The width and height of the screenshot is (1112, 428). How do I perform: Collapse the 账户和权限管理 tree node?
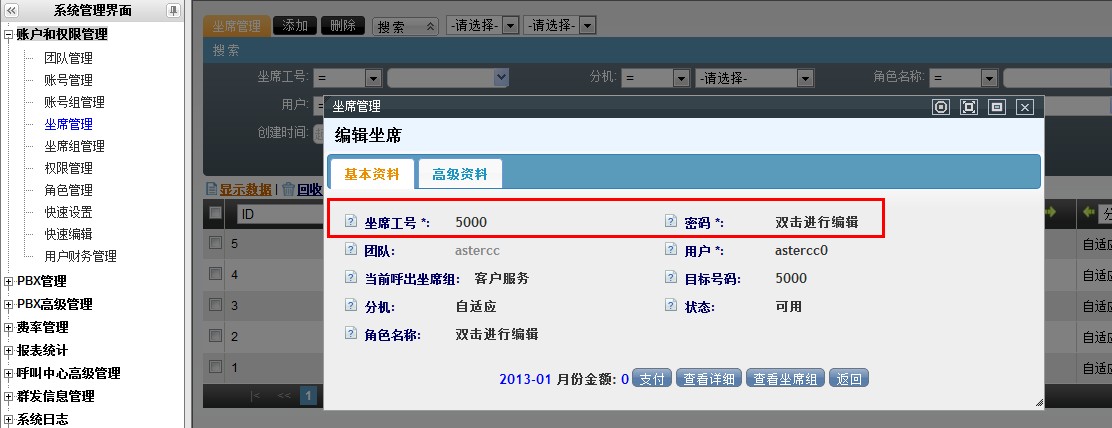pyautogui.click(x=9, y=35)
